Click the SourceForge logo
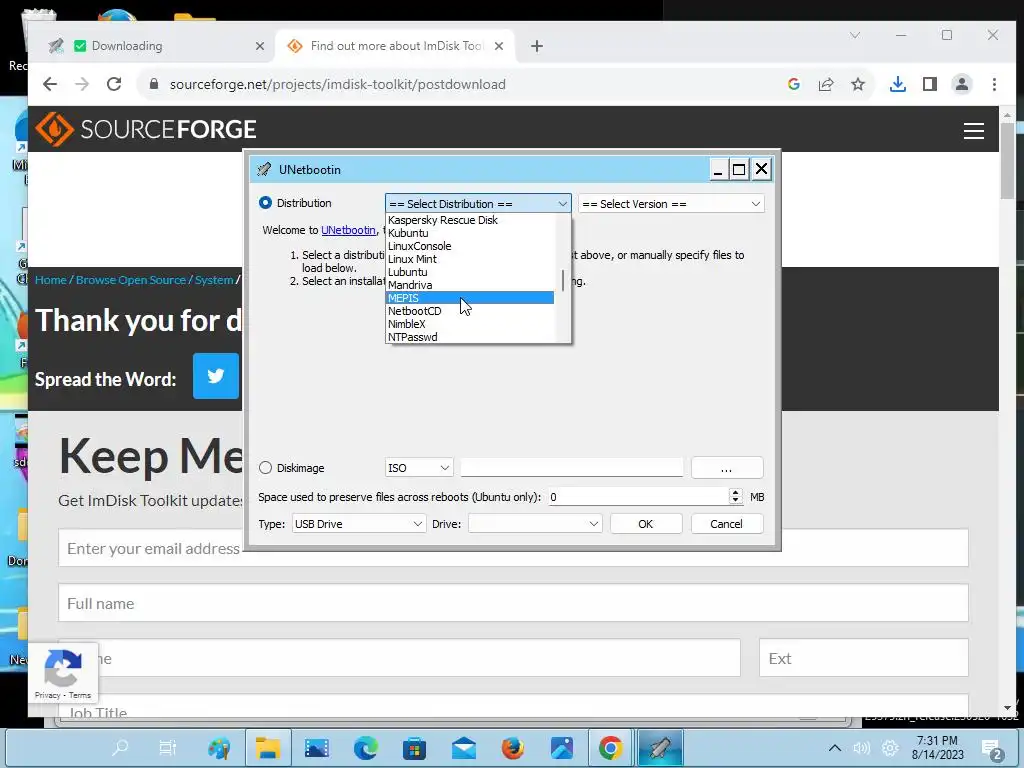This screenshot has height=768, width=1024. 146,129
